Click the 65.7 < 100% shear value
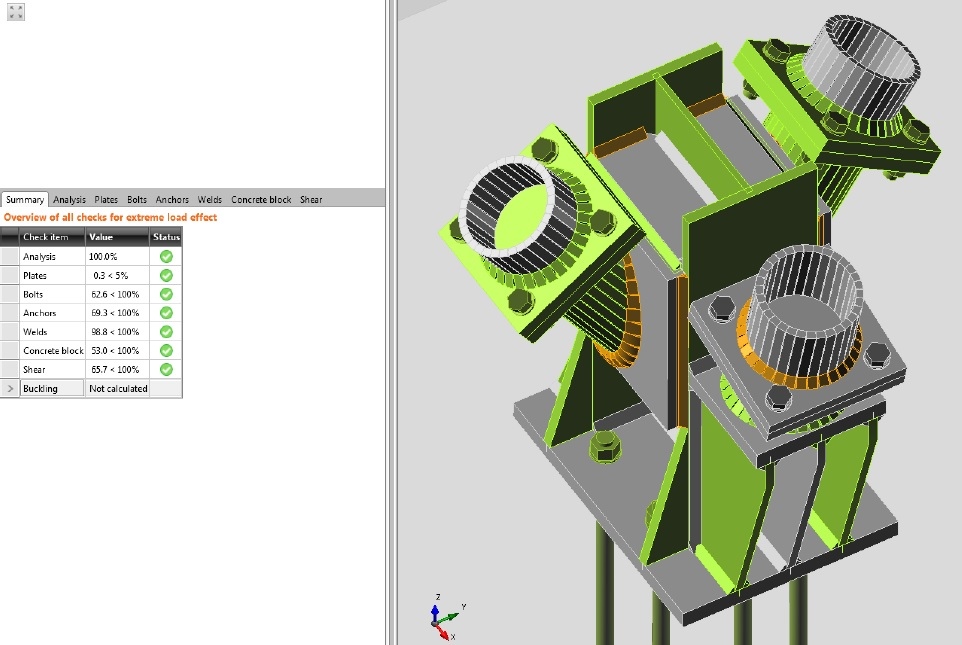 coord(115,369)
